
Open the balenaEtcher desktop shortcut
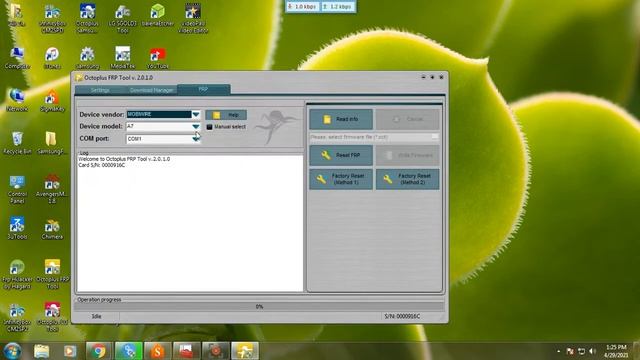tap(158, 16)
